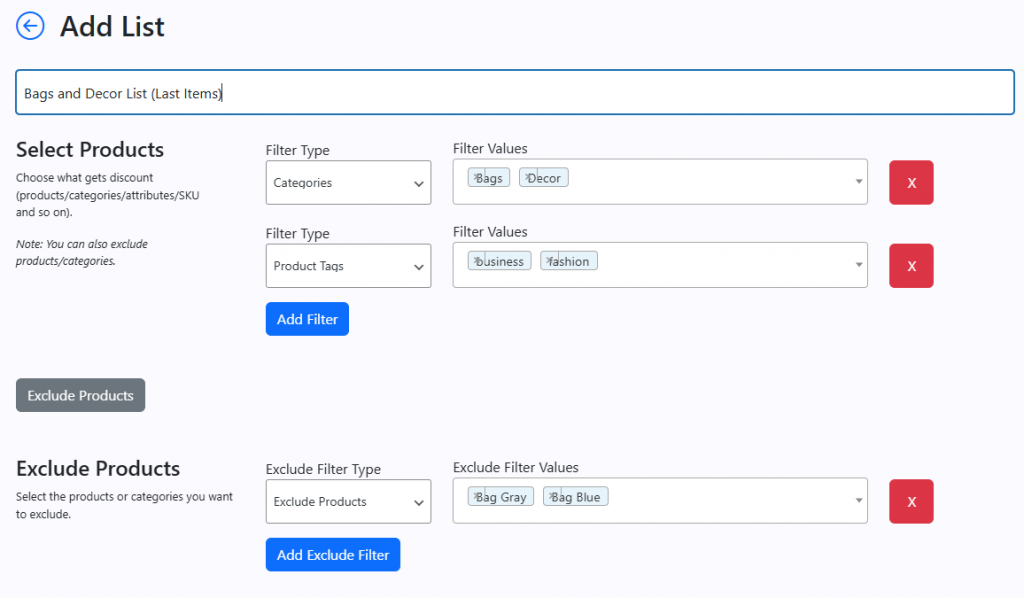Click the back arrow icon beside Add List
This screenshot has width=1024, height=598.
tap(31, 26)
